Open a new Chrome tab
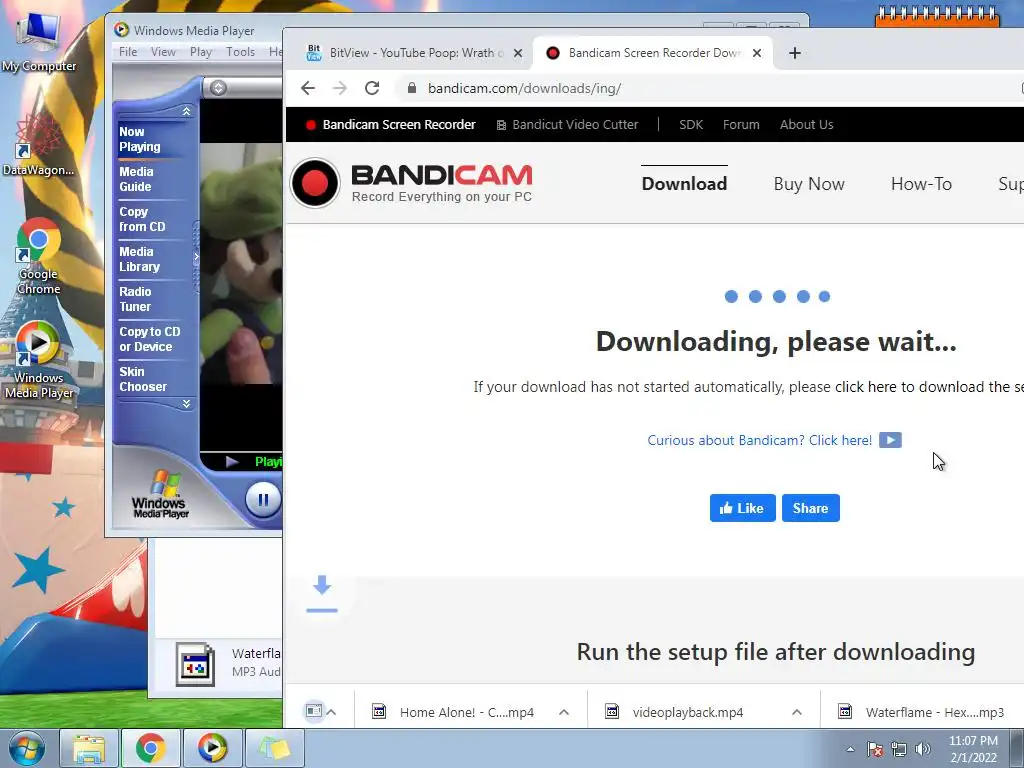 click(795, 53)
